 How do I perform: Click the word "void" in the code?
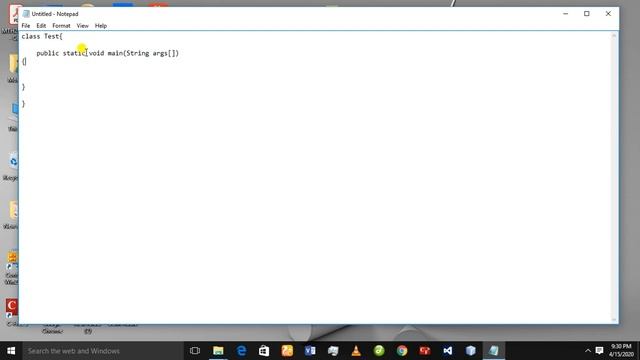click(97, 53)
